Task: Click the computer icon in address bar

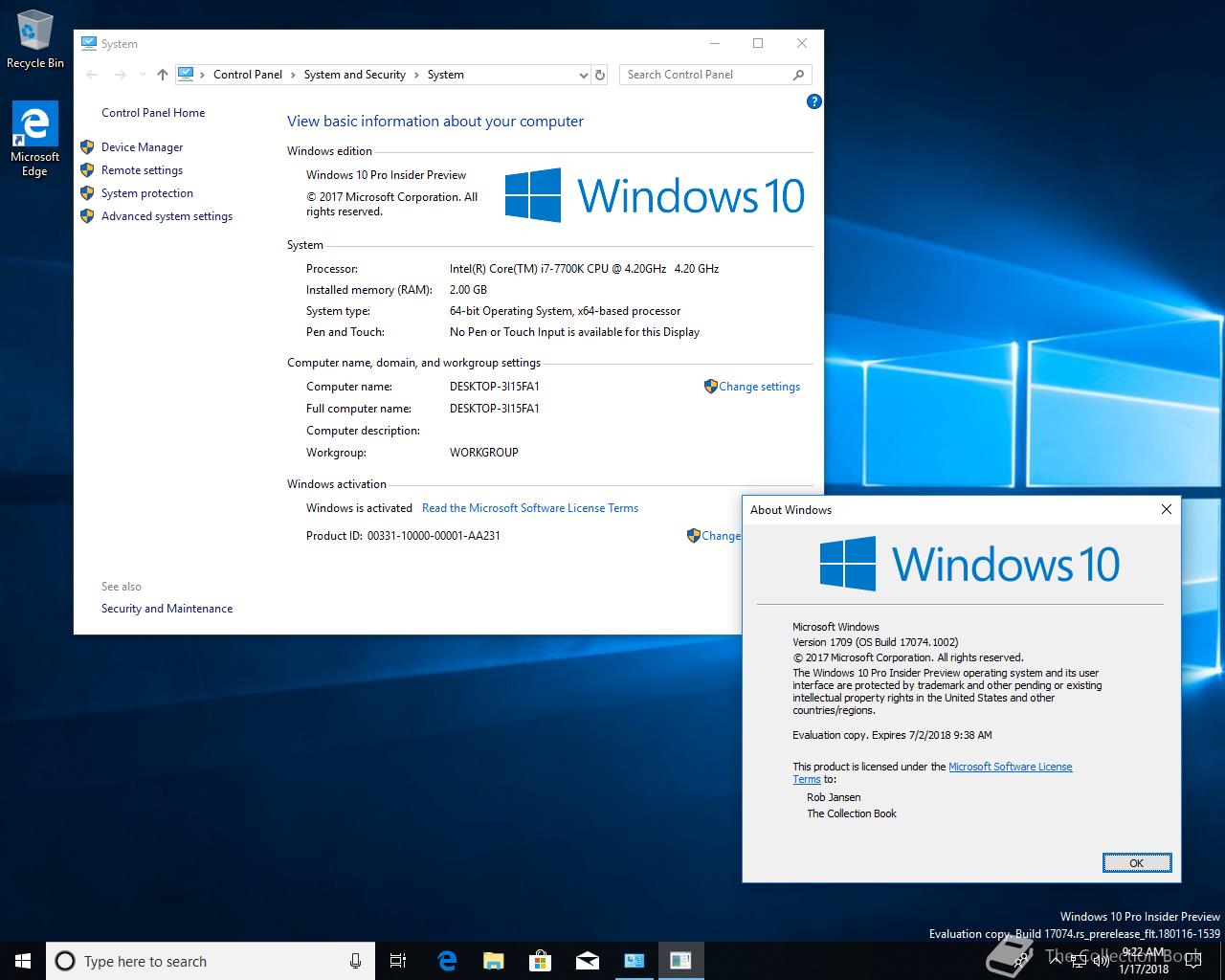Action: 186,75
